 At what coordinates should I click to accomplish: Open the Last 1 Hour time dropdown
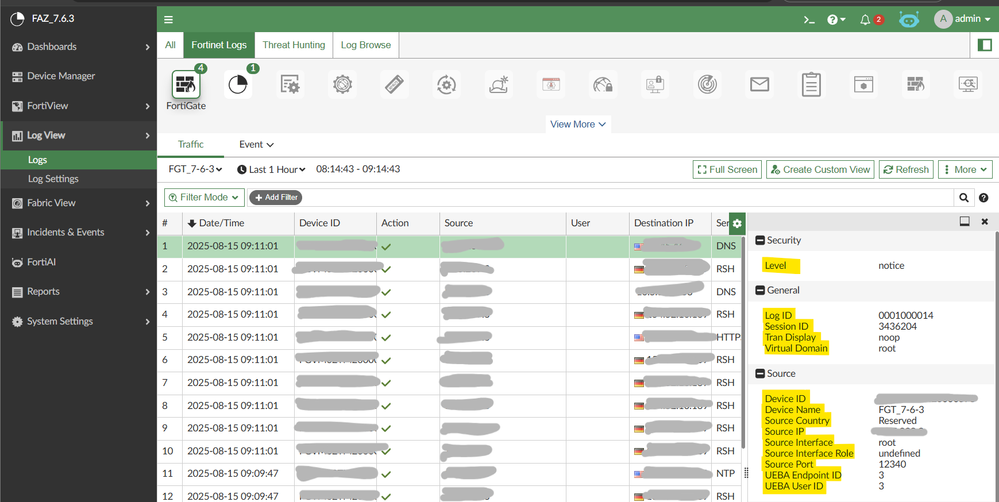click(272, 170)
